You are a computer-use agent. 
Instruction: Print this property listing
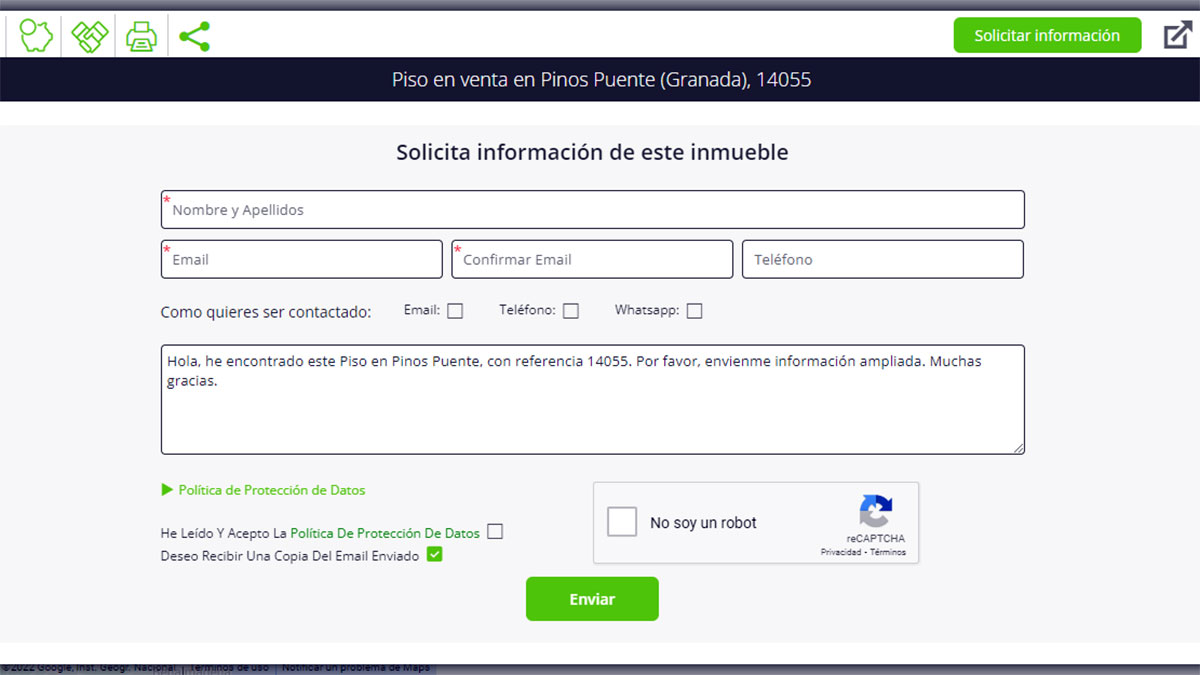[x=141, y=37]
